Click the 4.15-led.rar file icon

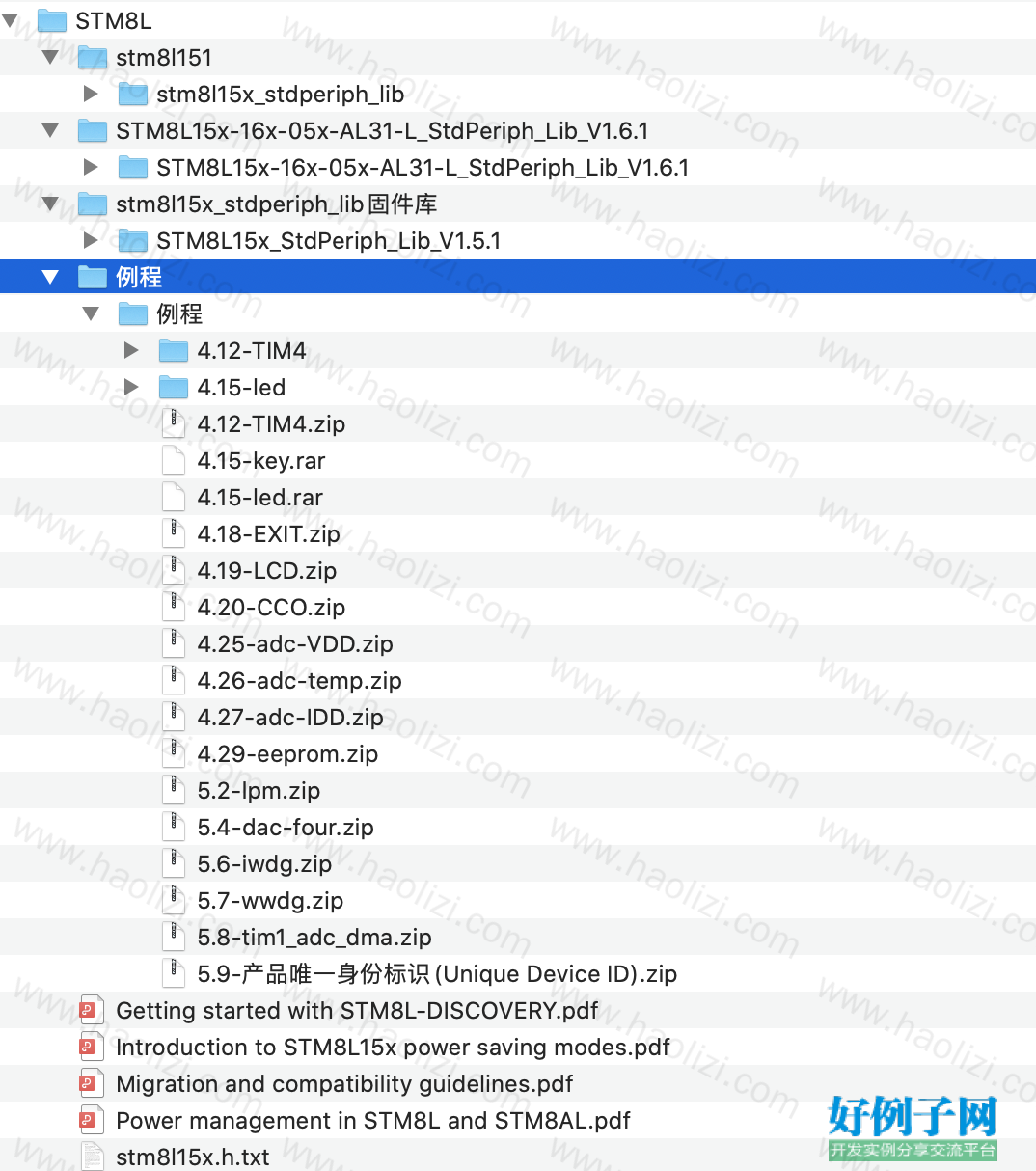pos(174,497)
